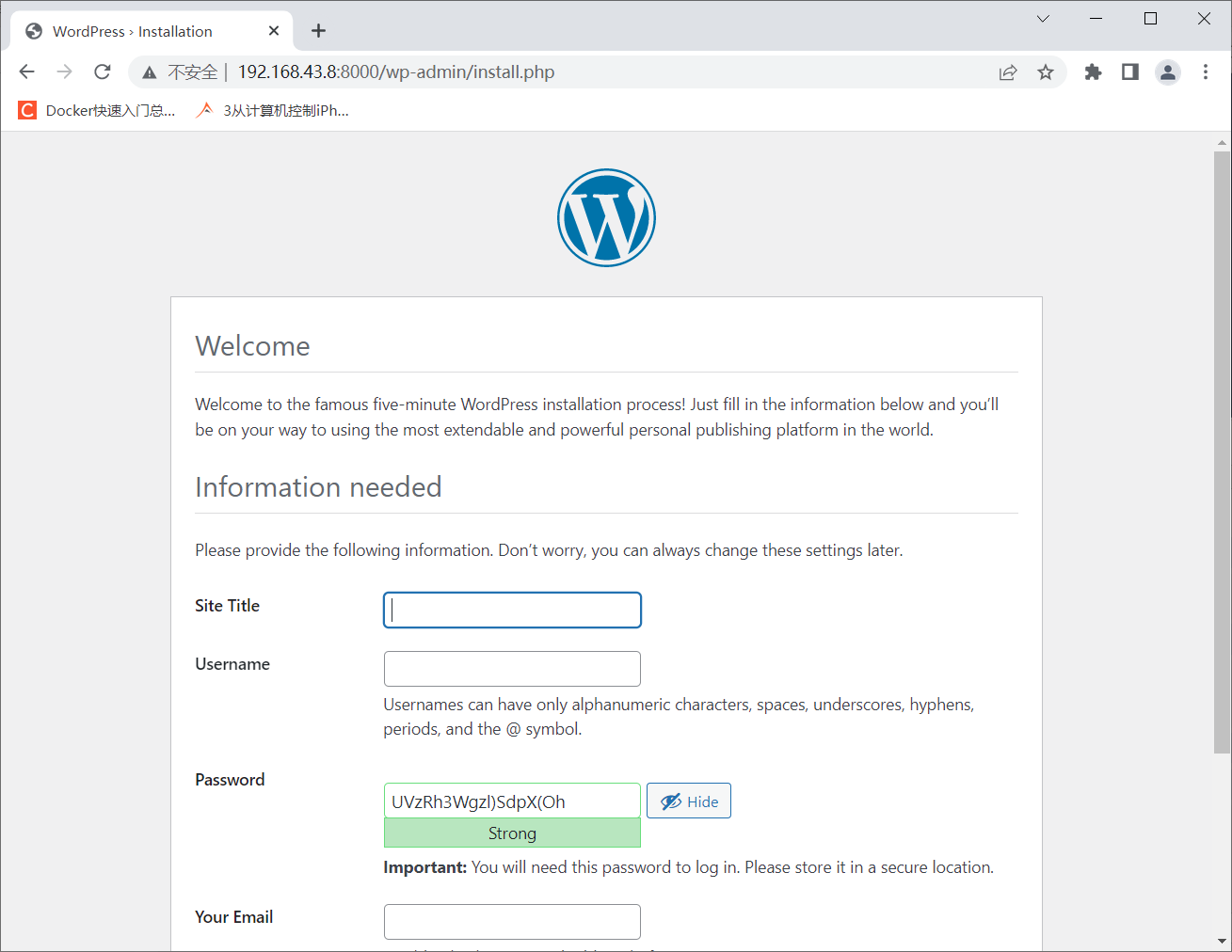Viewport: 1232px width, 952px height.
Task: Click the Site Title label
Action: pos(227,606)
